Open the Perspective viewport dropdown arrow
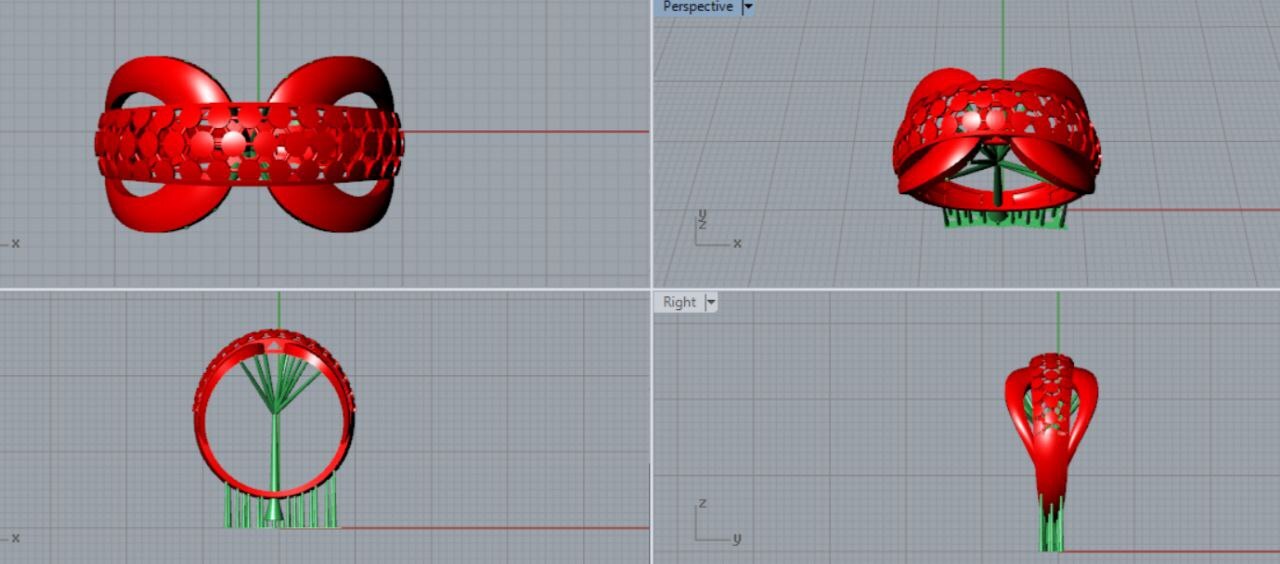Viewport: 1280px width, 564px height. 748,7
